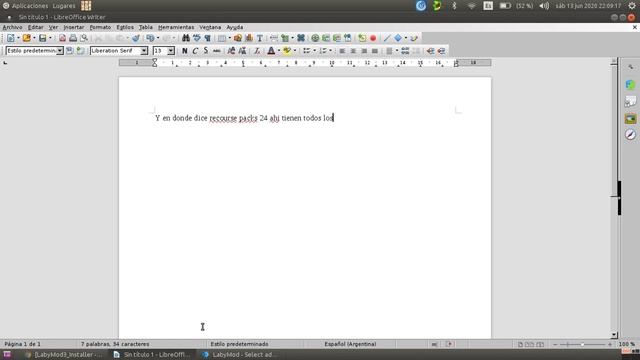Expand the Save dropdown arrow
Image resolution: width=640 pixels, height=360 pixels.
point(50,38)
